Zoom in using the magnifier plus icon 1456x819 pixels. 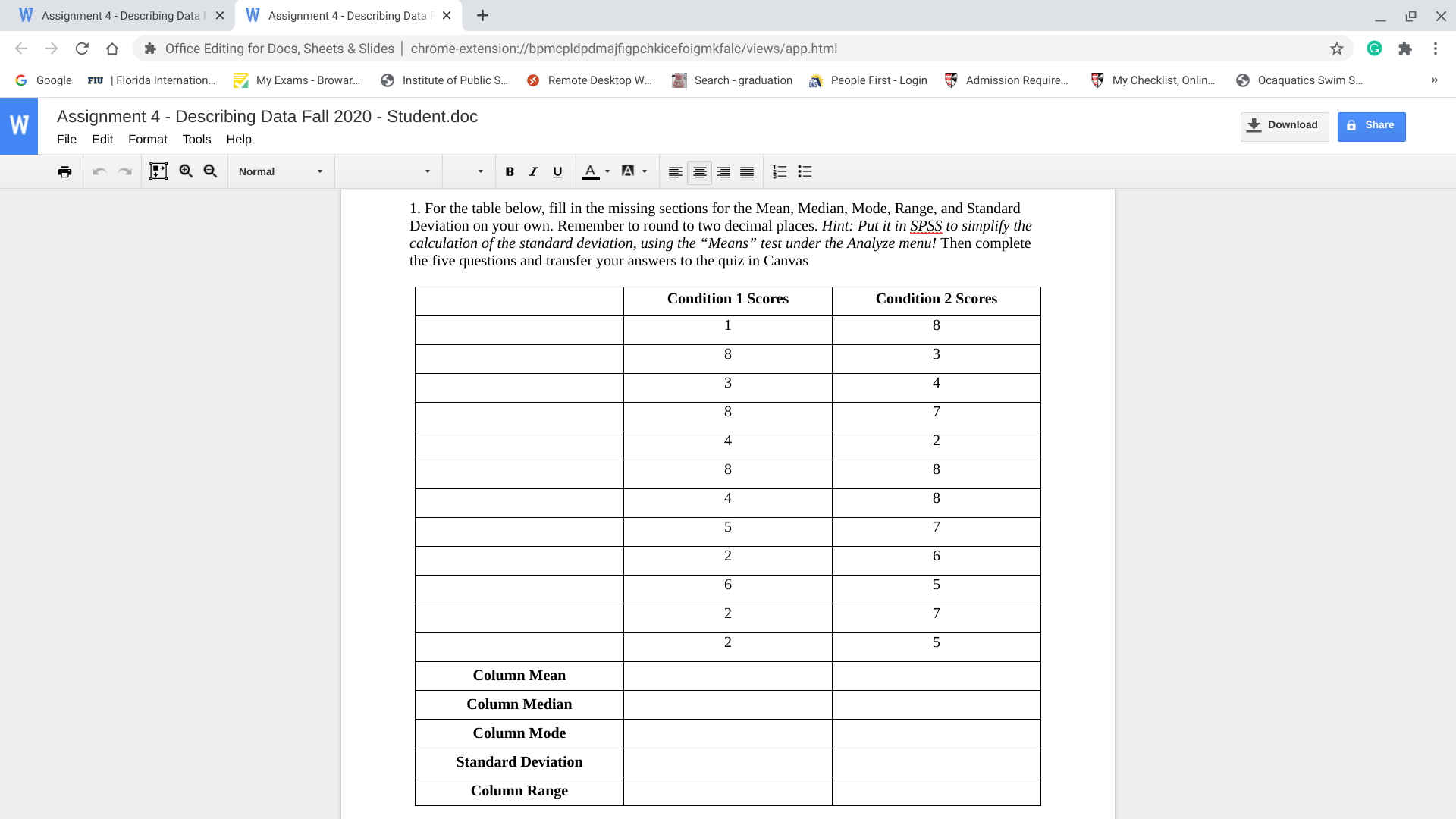pyautogui.click(x=186, y=171)
